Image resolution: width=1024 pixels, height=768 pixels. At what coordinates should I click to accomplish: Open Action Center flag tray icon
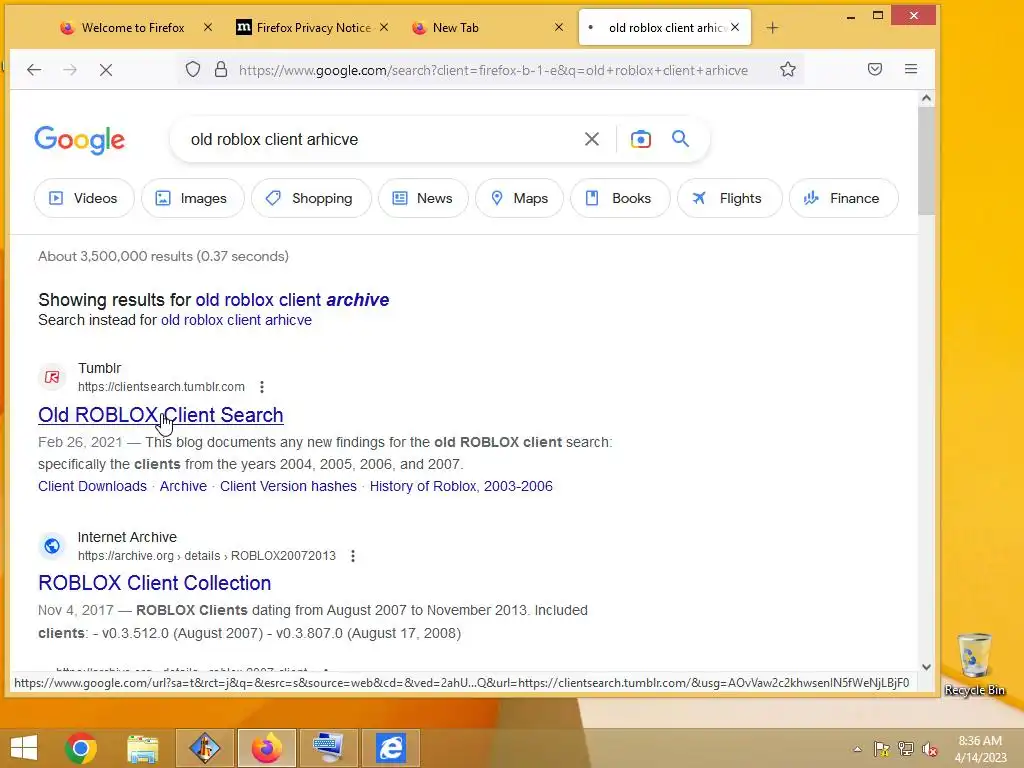(882, 749)
